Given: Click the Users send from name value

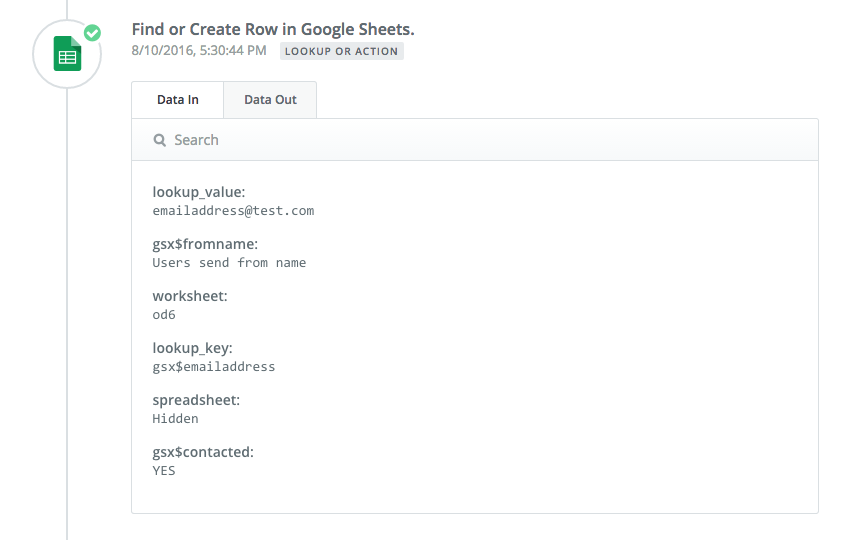Looking at the screenshot, I should pos(229,263).
